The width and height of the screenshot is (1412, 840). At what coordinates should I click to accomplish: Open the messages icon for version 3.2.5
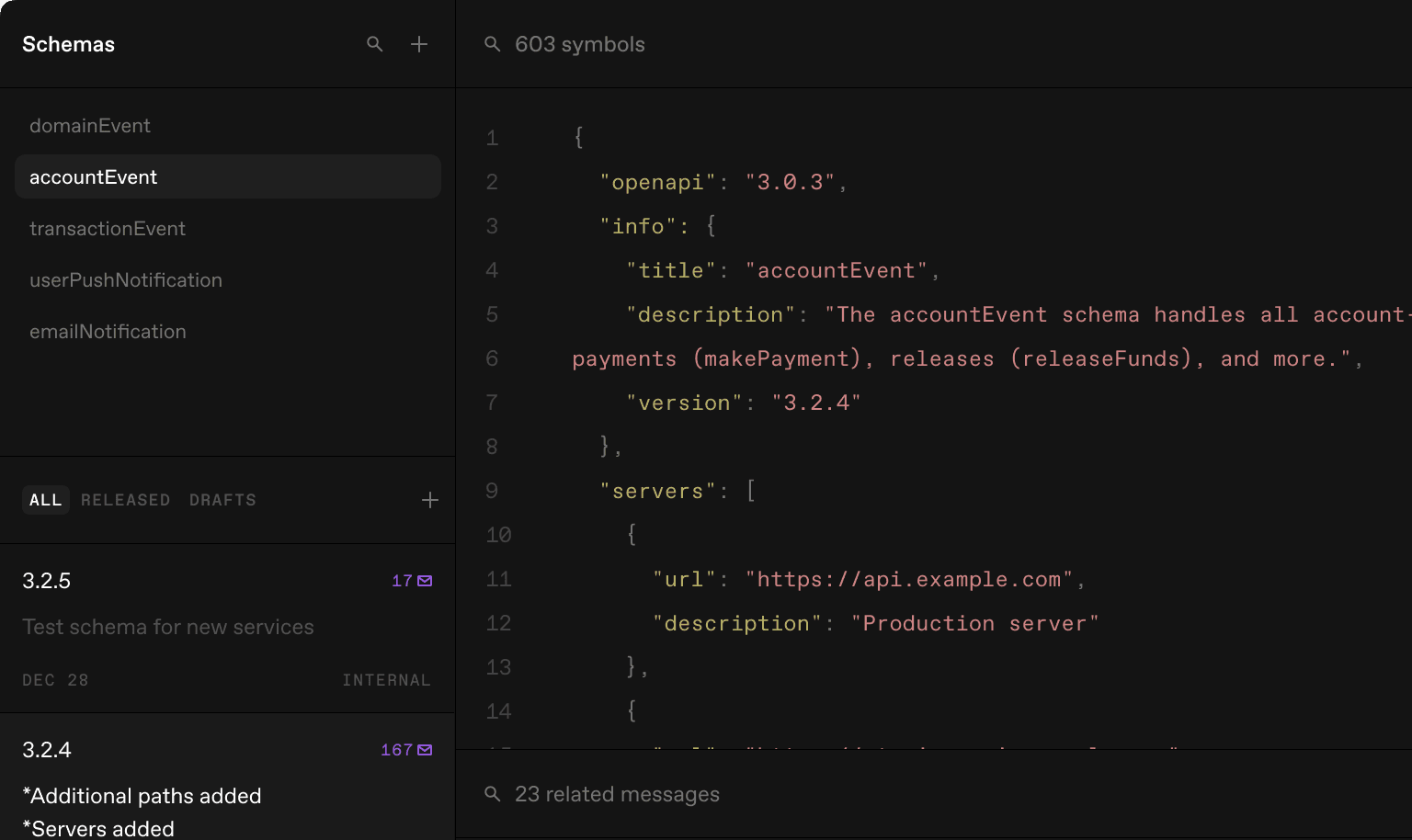point(424,580)
